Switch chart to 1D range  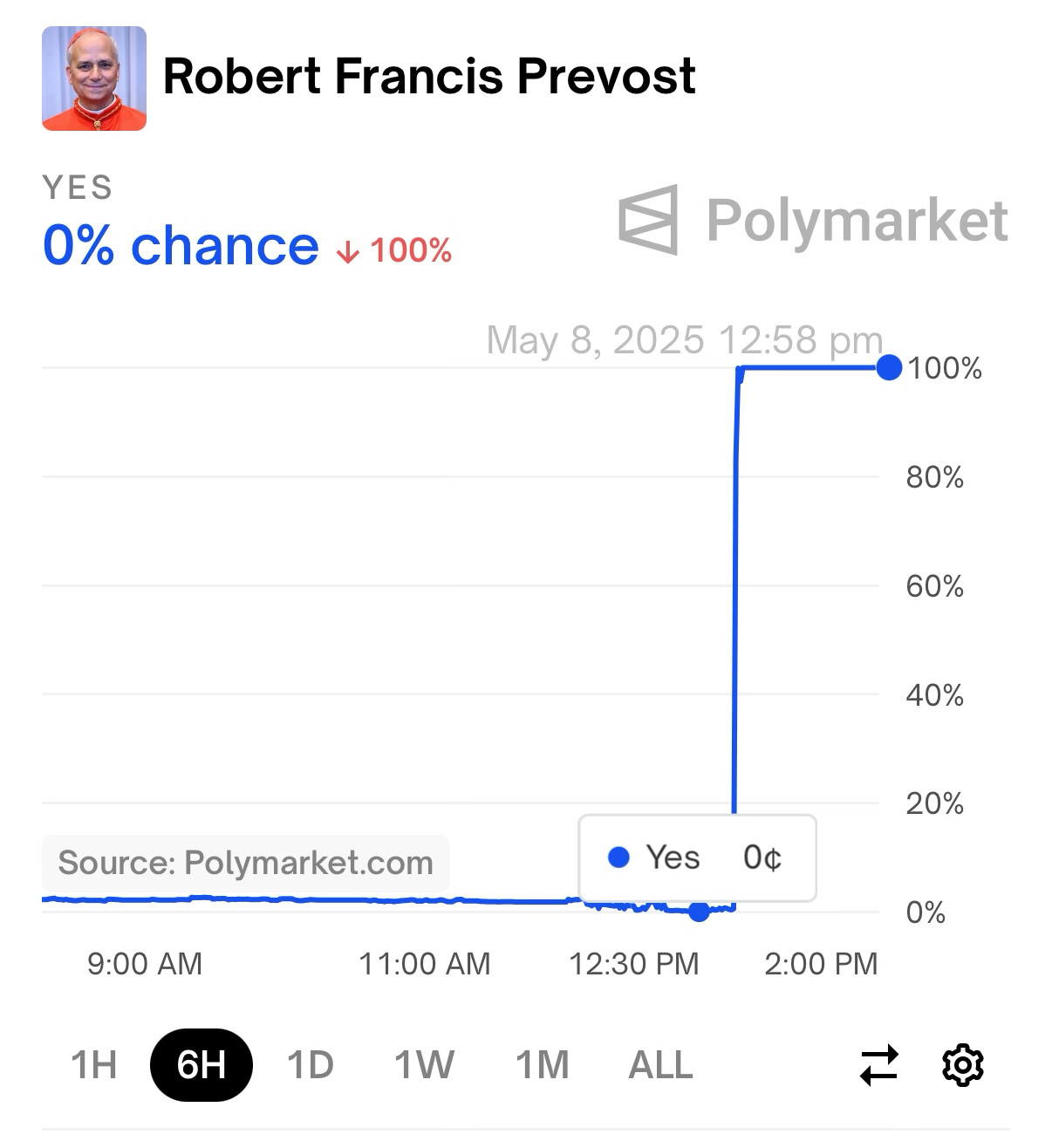click(x=311, y=1065)
